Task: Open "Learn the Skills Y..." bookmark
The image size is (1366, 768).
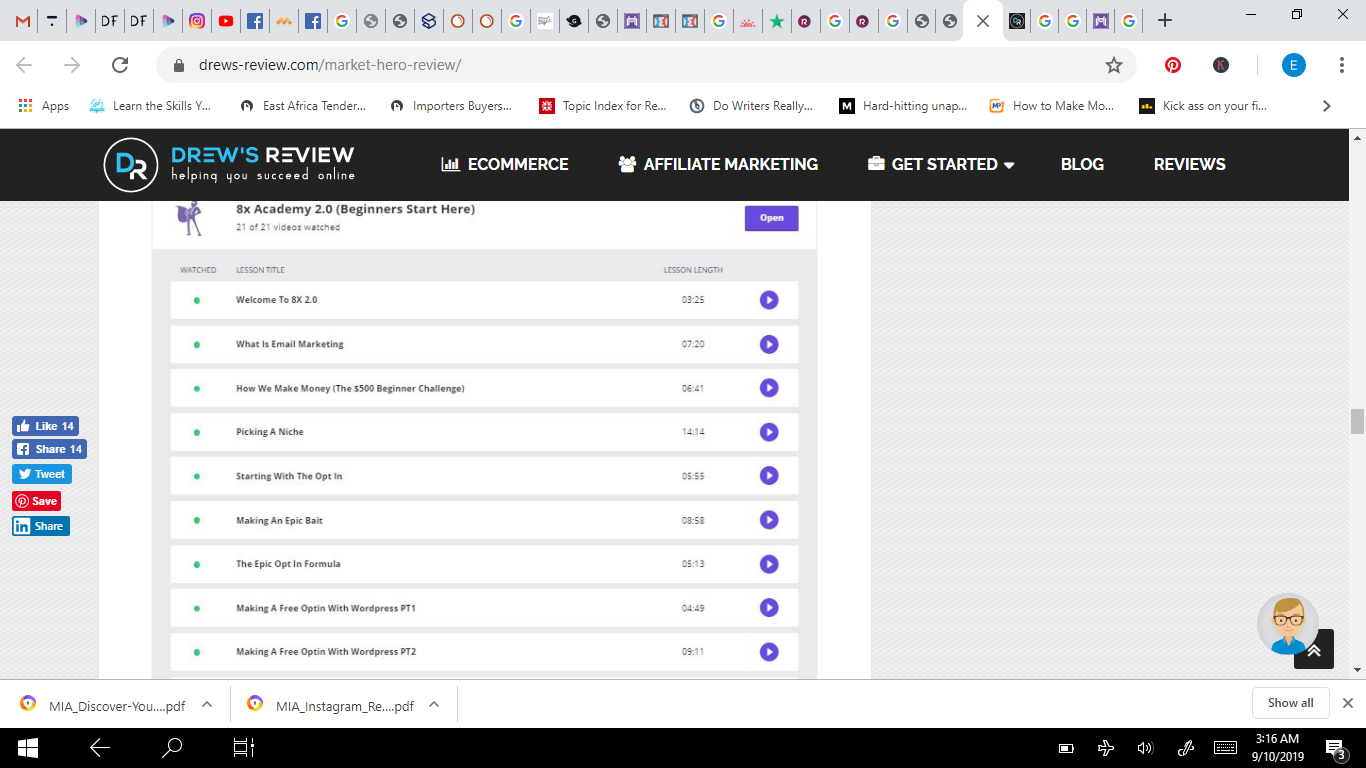Action: pyautogui.click(x=150, y=106)
